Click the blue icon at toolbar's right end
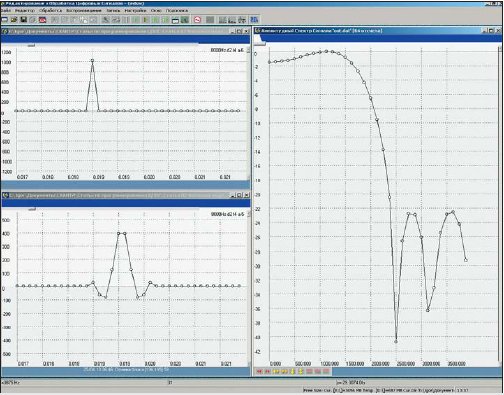 click(x=254, y=20)
